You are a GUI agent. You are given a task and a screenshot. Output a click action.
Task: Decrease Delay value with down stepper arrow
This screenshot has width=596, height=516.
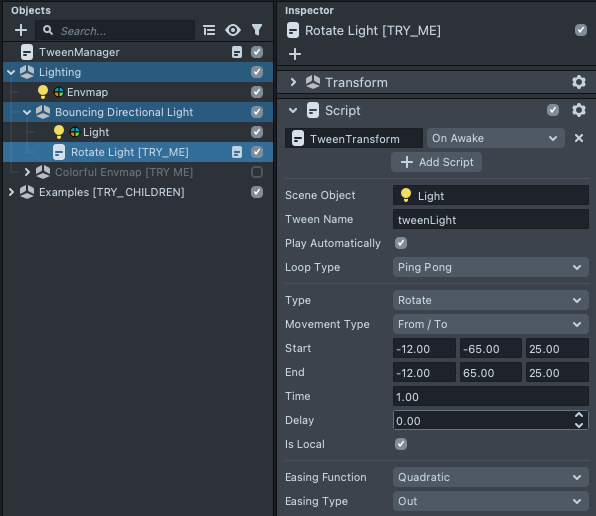point(579,425)
